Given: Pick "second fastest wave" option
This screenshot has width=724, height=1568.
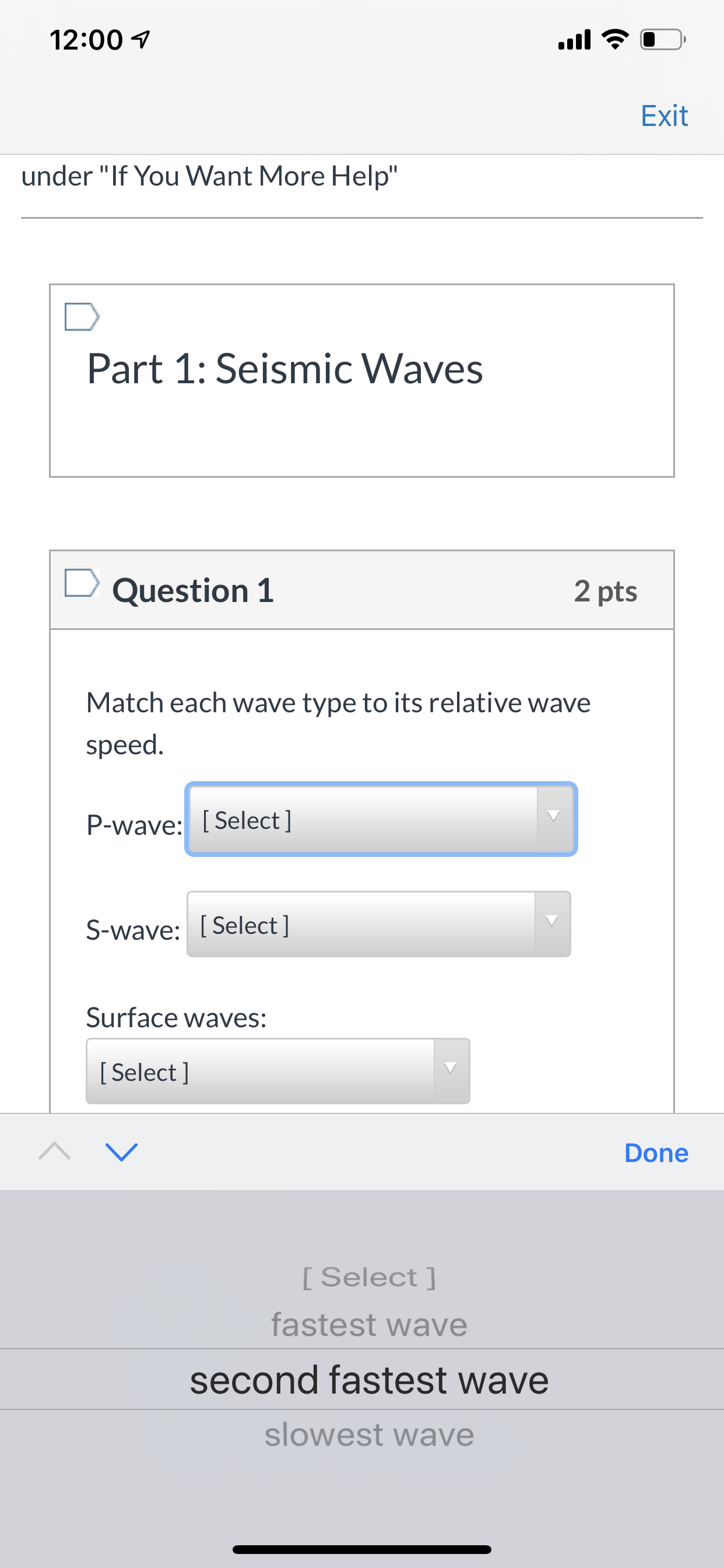Looking at the screenshot, I should (x=370, y=1380).
